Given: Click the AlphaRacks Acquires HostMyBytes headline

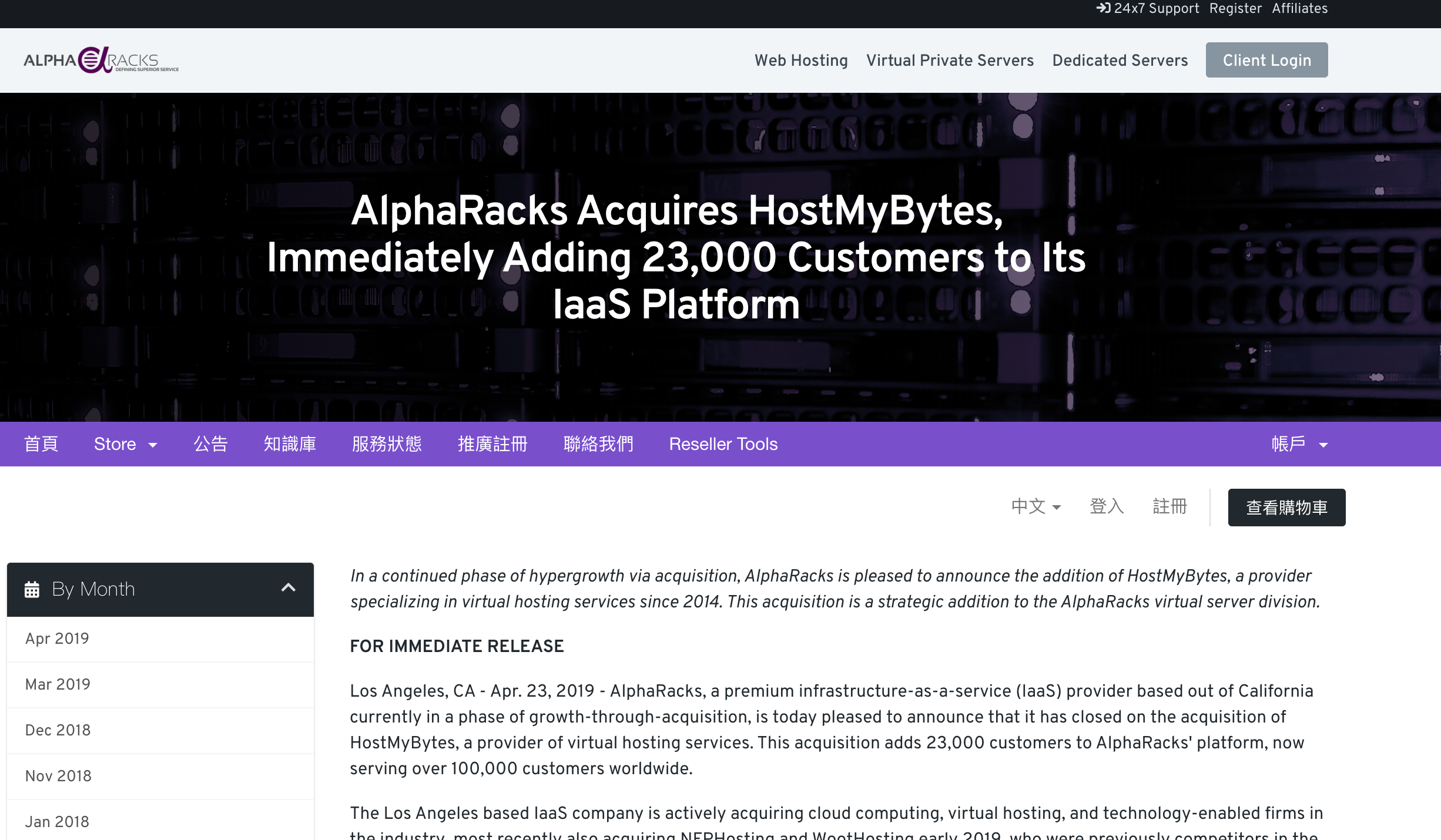Looking at the screenshot, I should tap(676, 257).
